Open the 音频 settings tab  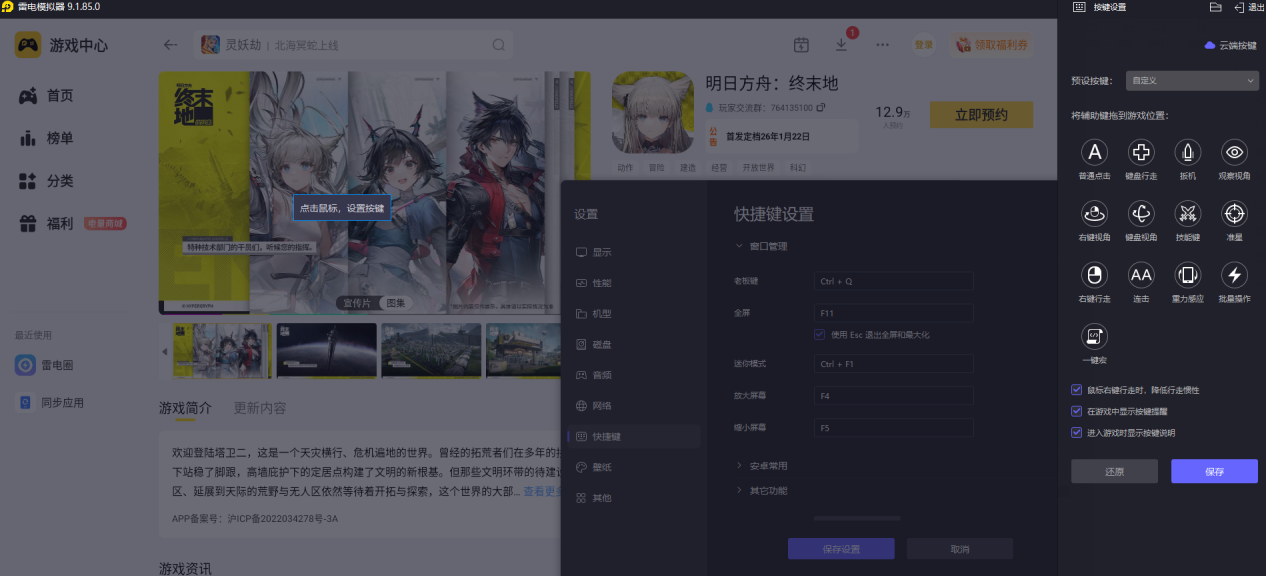click(635, 375)
